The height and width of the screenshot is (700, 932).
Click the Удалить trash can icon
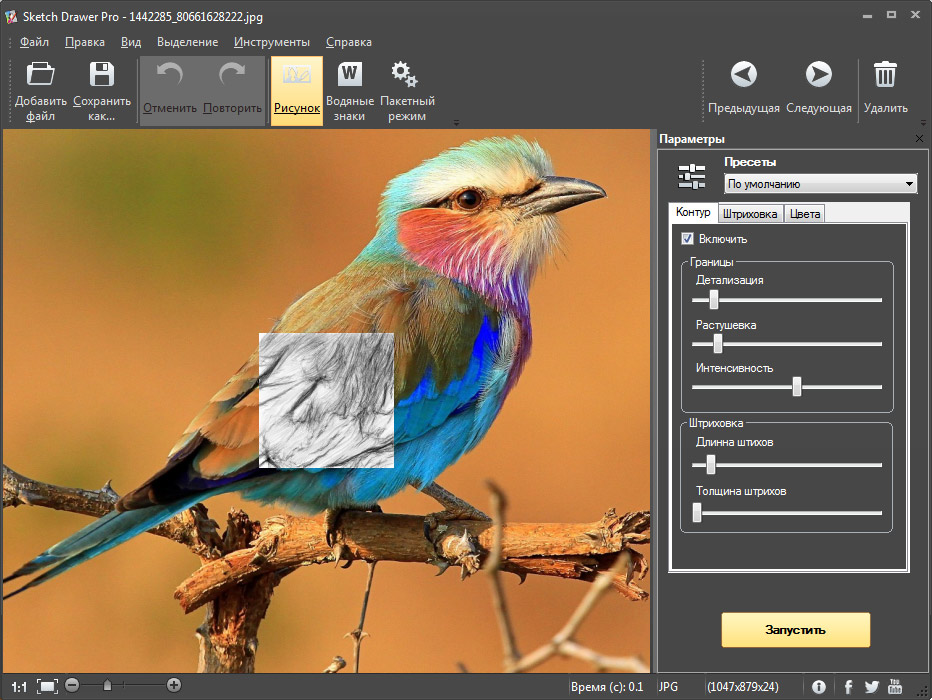[885, 75]
